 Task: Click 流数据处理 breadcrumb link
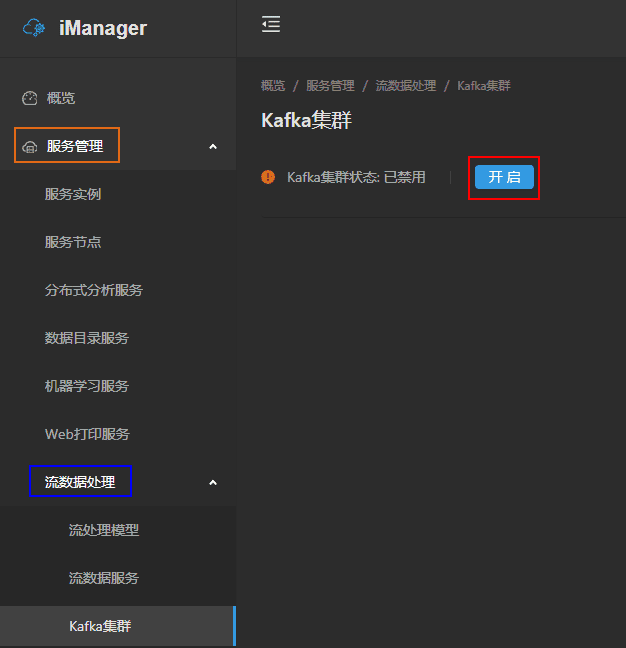(x=406, y=86)
